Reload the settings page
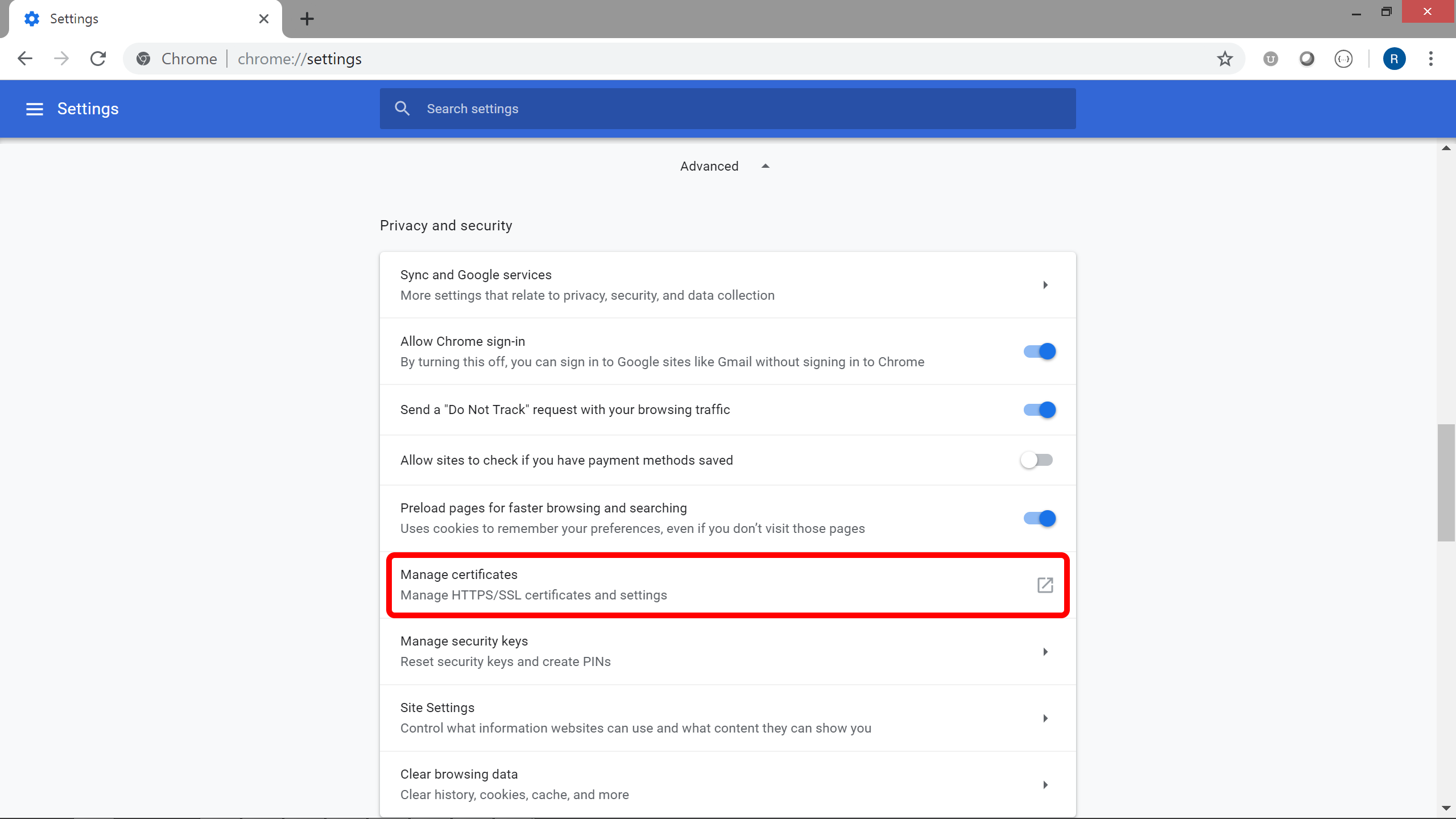Viewport: 1456px width, 819px height. tap(98, 59)
